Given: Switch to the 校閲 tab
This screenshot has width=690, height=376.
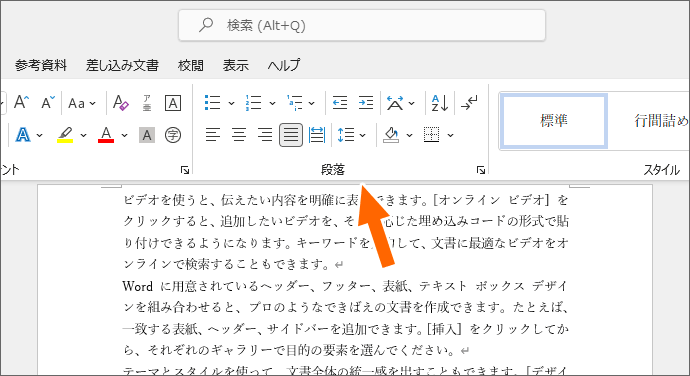Looking at the screenshot, I should [x=191, y=66].
